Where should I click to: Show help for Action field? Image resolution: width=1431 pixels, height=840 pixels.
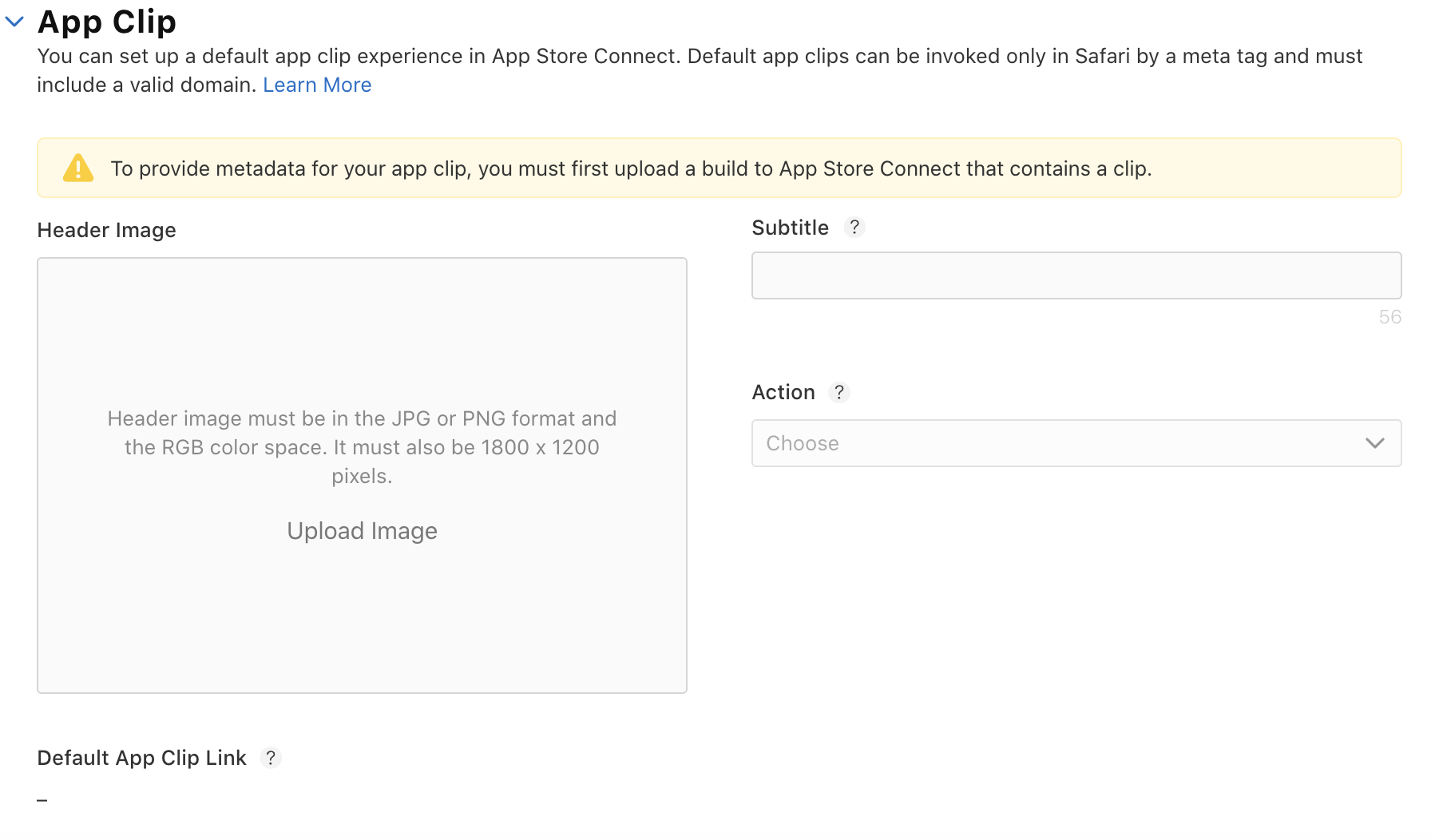[839, 392]
